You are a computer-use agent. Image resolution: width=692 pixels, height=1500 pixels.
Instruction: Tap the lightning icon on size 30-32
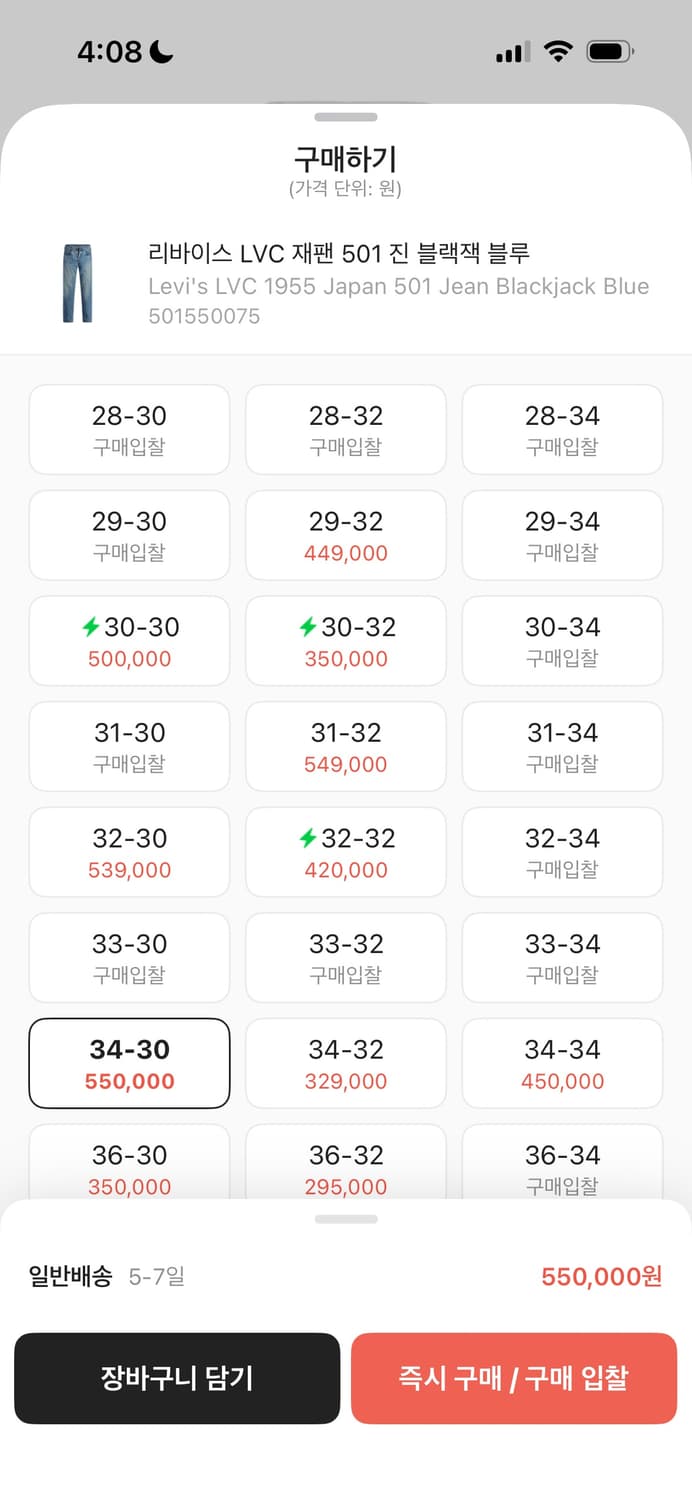coord(308,627)
